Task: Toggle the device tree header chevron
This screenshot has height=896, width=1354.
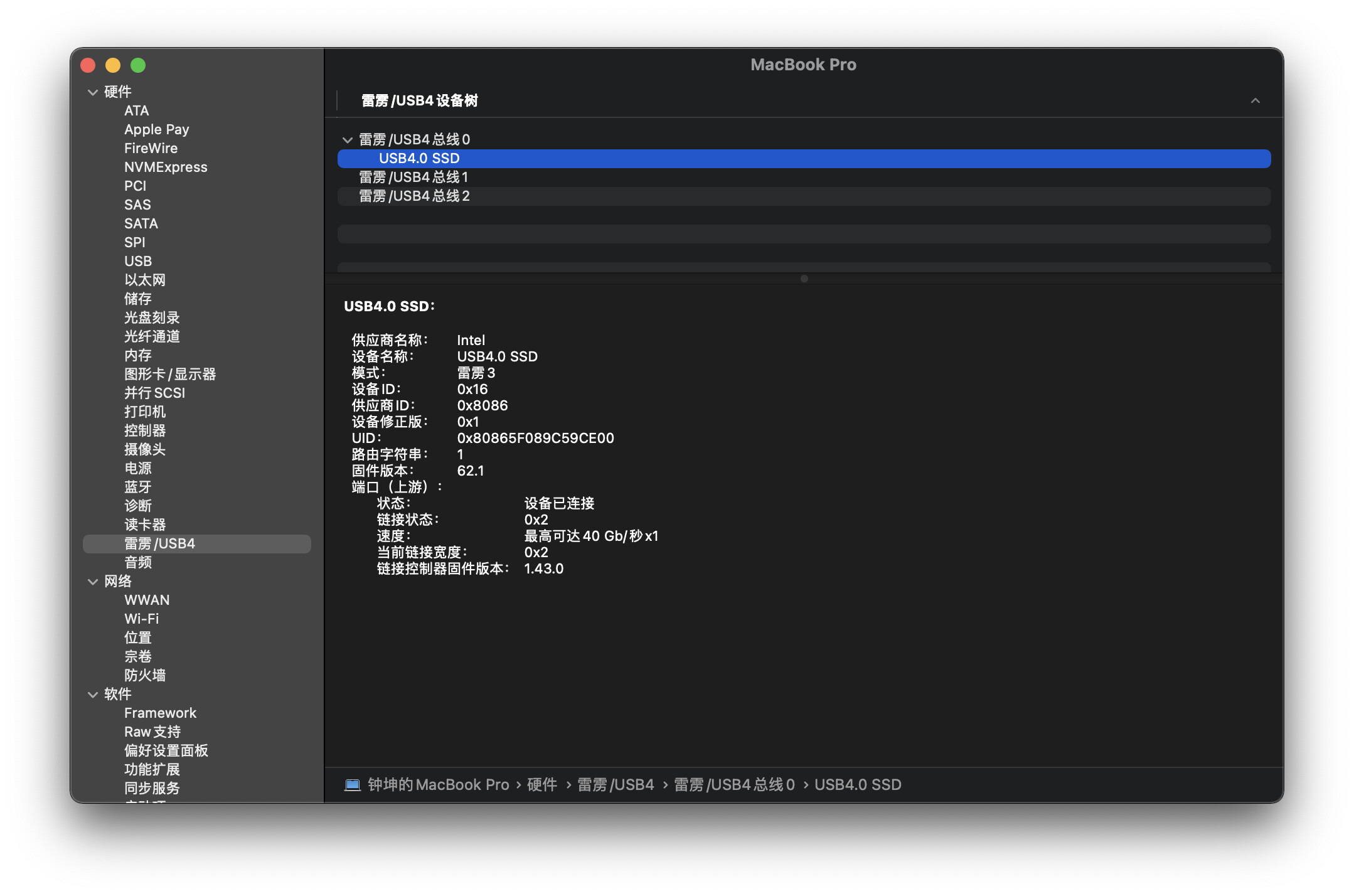Action: (x=1255, y=101)
